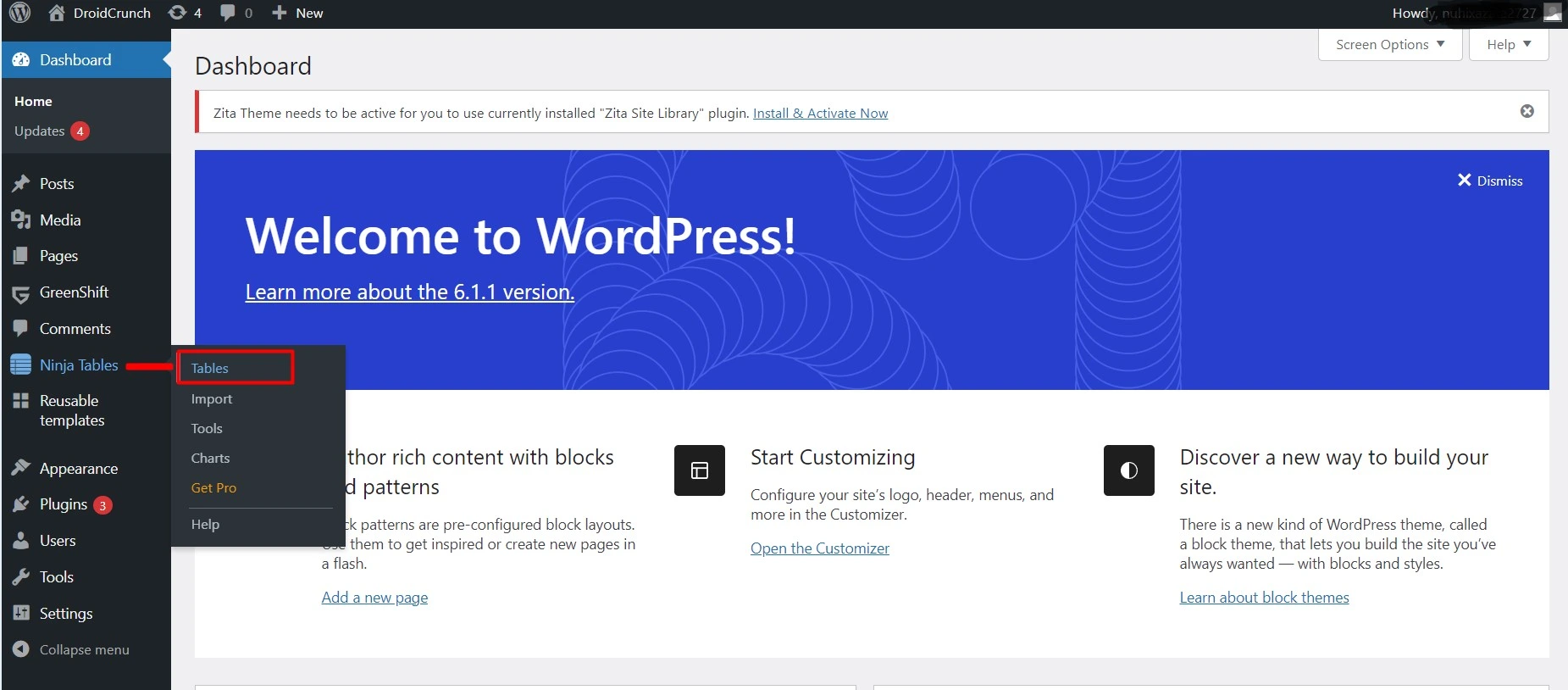Select Import in Ninja Tables submenu
The width and height of the screenshot is (1568, 690).
click(x=212, y=399)
